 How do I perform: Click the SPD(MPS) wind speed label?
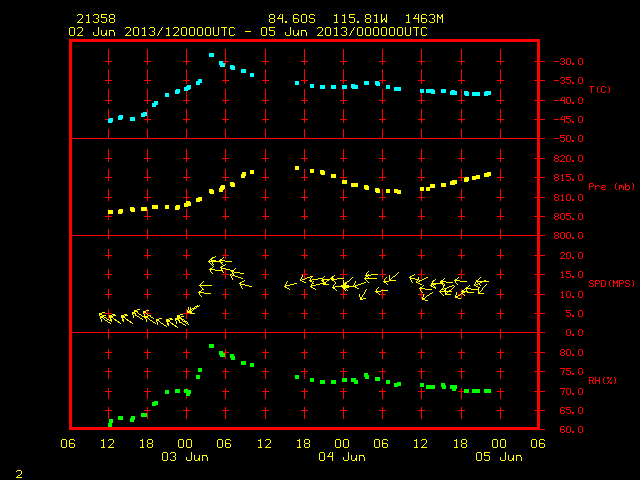coord(611,283)
